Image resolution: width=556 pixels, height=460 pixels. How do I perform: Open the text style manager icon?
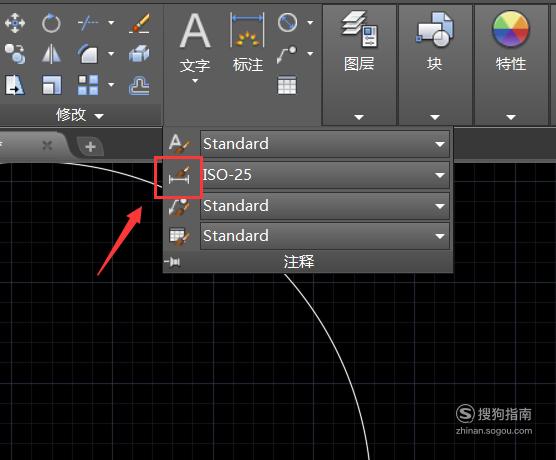pos(179,144)
